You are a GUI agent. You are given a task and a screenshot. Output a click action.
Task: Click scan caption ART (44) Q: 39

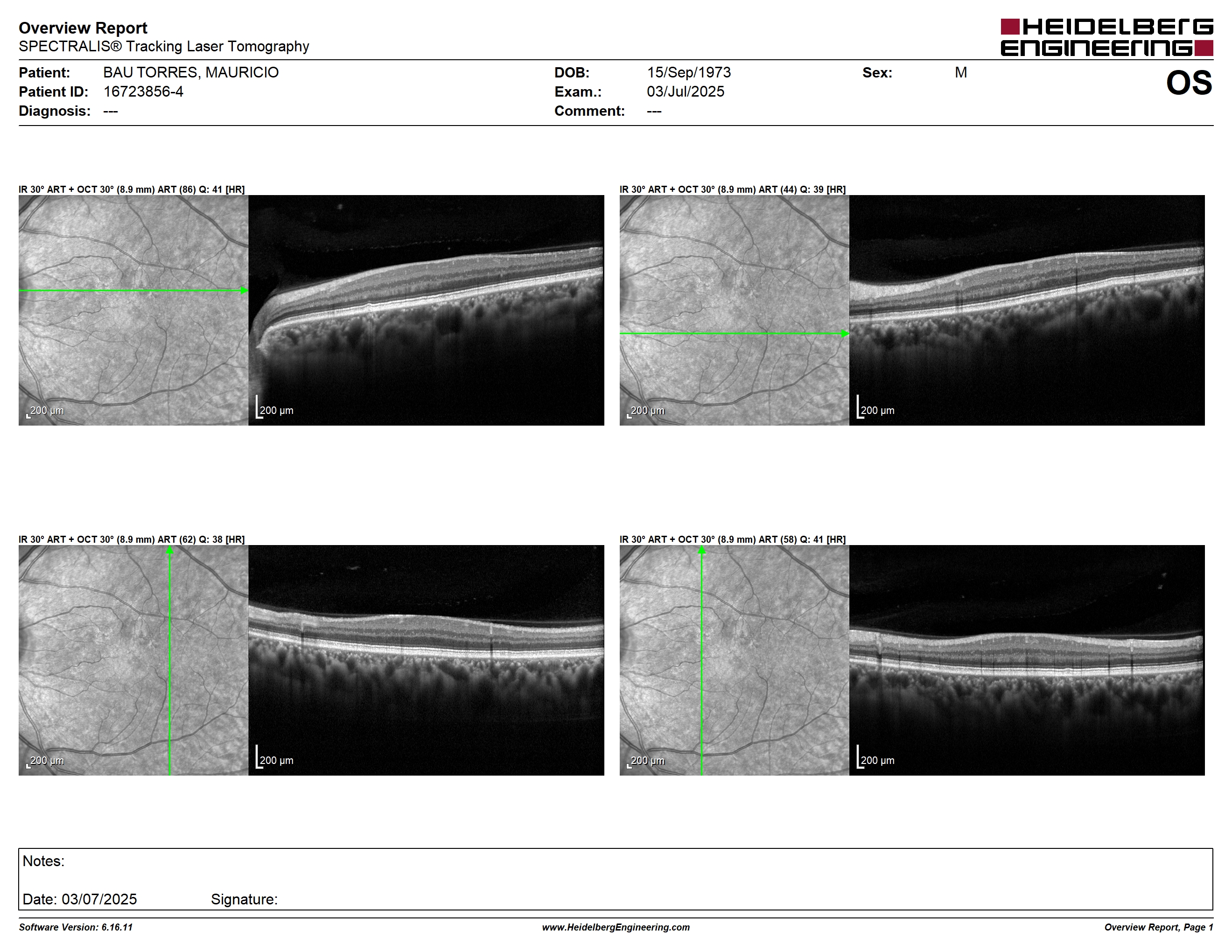pyautogui.click(x=733, y=189)
